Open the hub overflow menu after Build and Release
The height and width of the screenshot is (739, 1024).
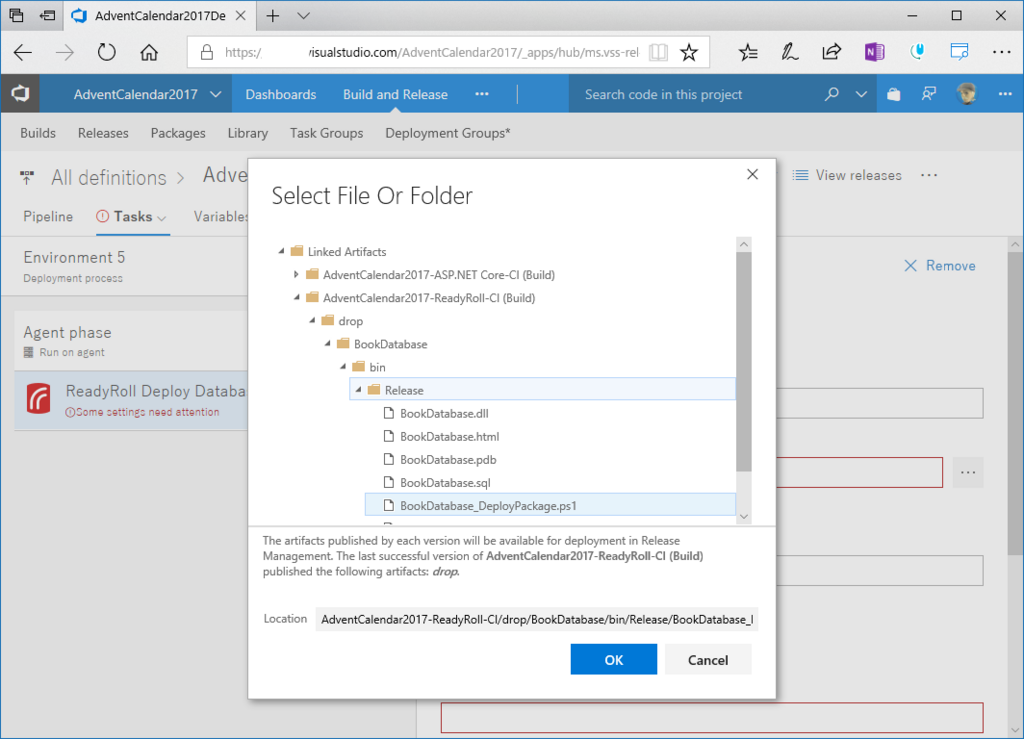[482, 94]
